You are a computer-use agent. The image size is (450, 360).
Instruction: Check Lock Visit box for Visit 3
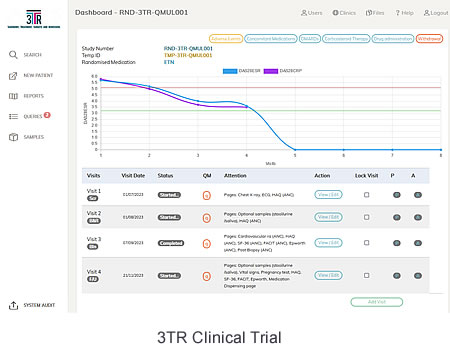click(x=367, y=243)
